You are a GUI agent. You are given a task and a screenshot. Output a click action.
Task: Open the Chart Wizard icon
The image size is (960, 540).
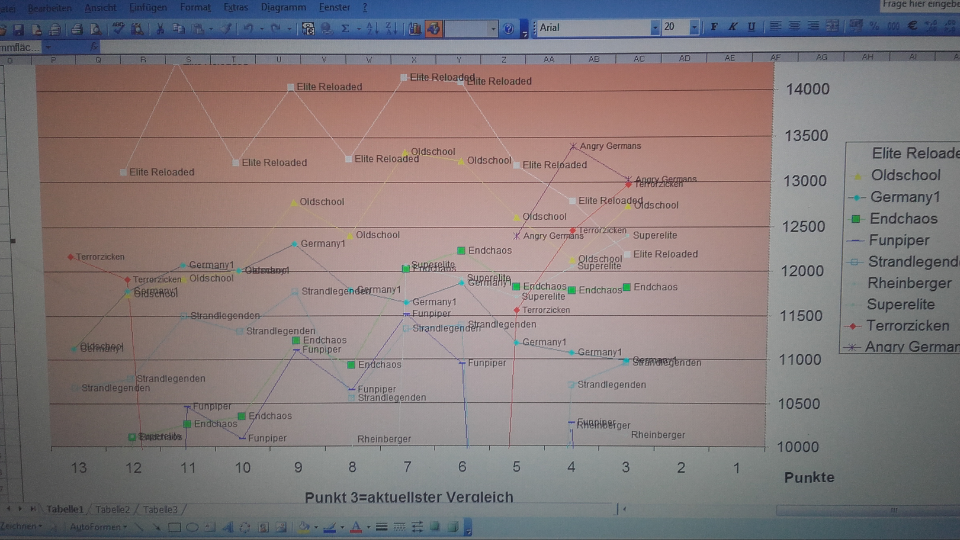tap(413, 29)
